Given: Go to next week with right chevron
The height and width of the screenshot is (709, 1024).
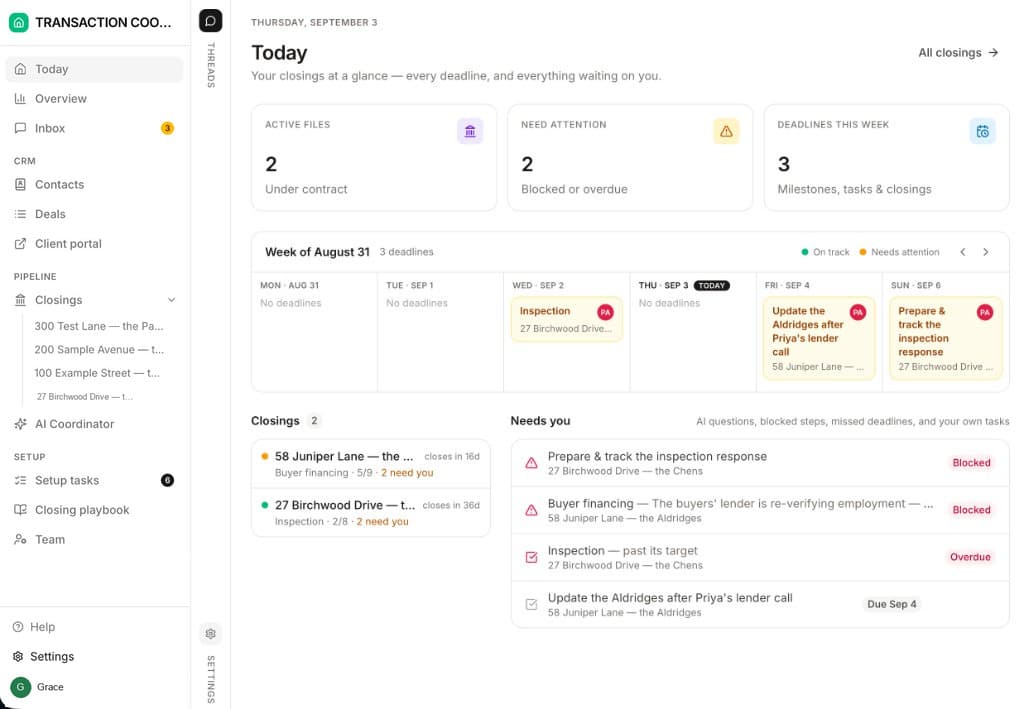Looking at the screenshot, I should tap(985, 252).
